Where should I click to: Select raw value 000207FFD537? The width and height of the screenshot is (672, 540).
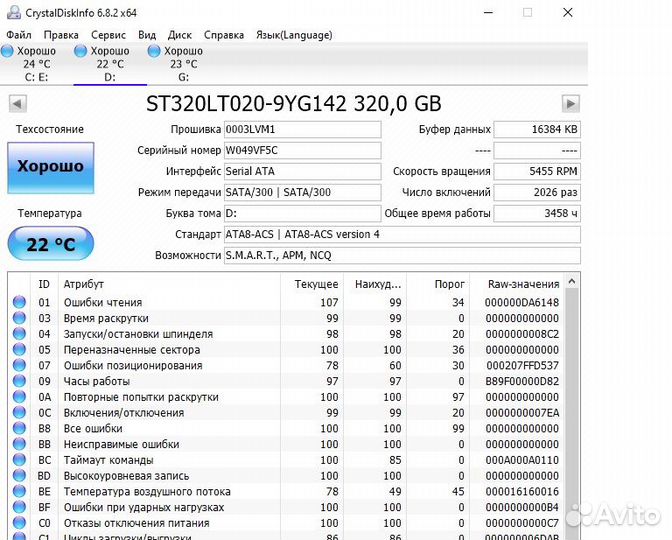[522, 366]
